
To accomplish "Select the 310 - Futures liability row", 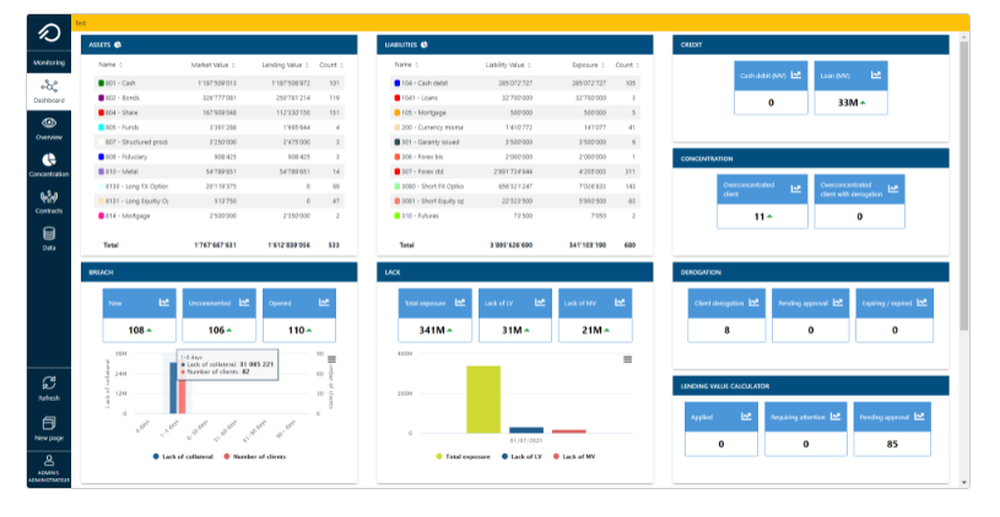I will coord(515,215).
